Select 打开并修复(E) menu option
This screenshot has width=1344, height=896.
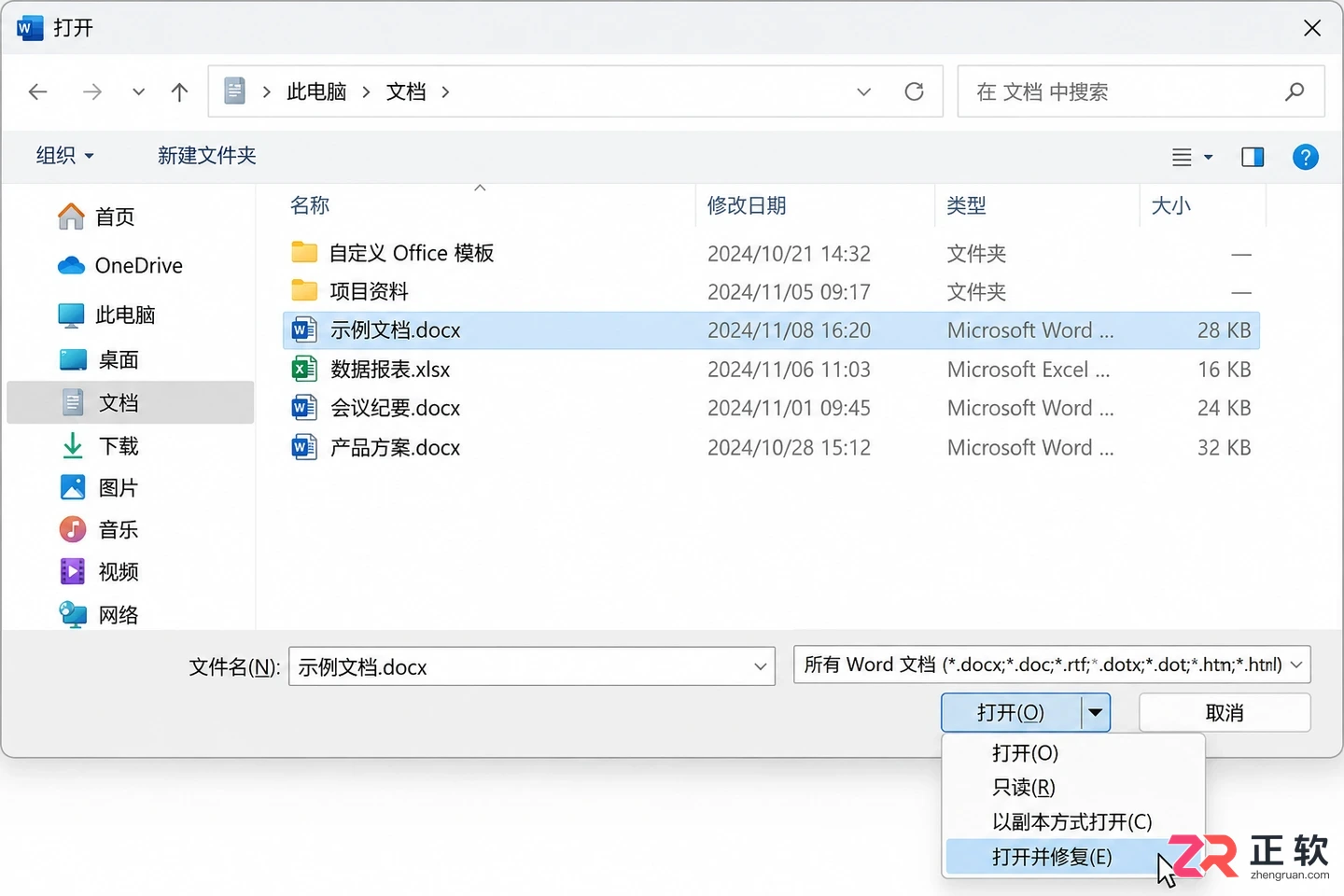[1073, 857]
